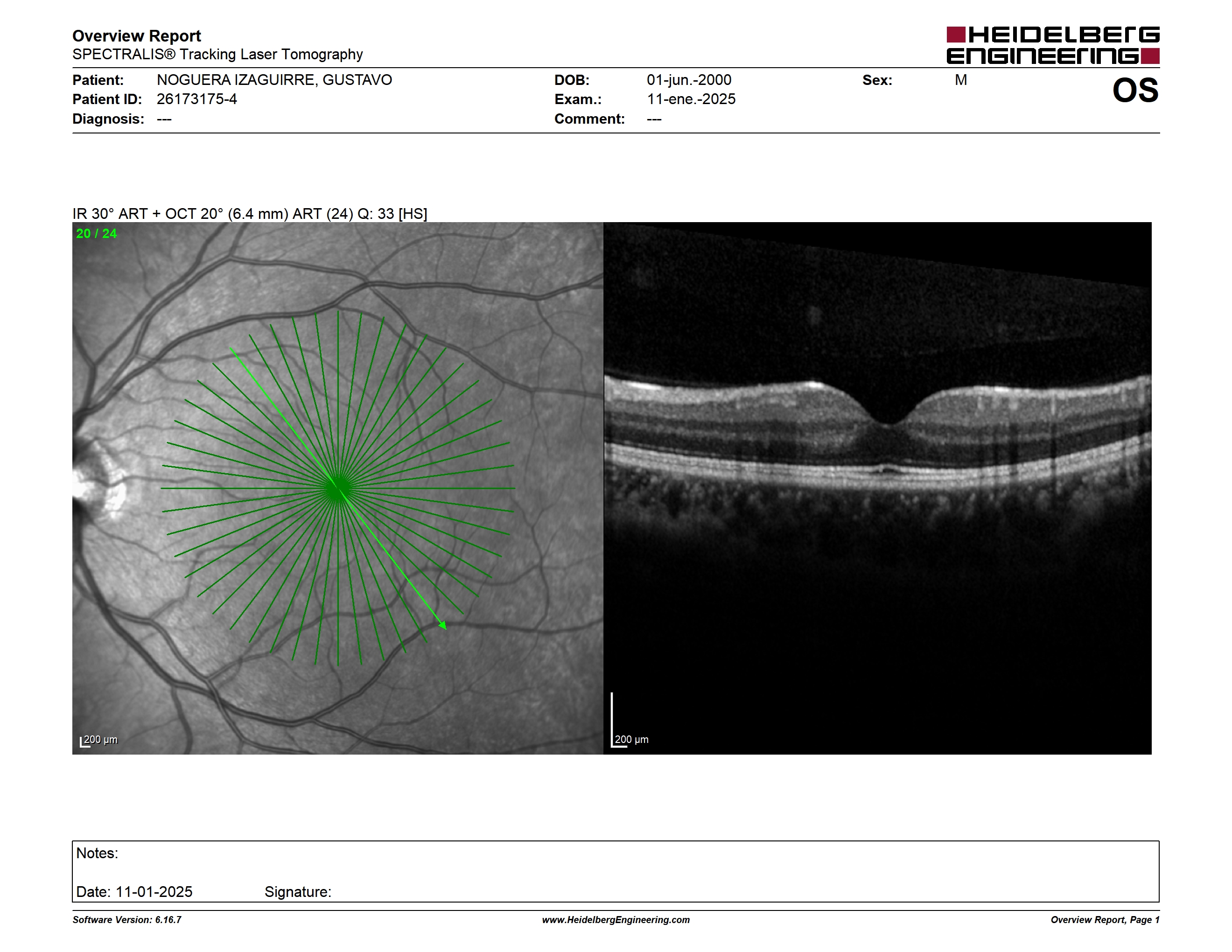Click the Overview Report, Page 1 footer
Image resolution: width=1232 pixels, height=952 pixels.
pos(1105,920)
